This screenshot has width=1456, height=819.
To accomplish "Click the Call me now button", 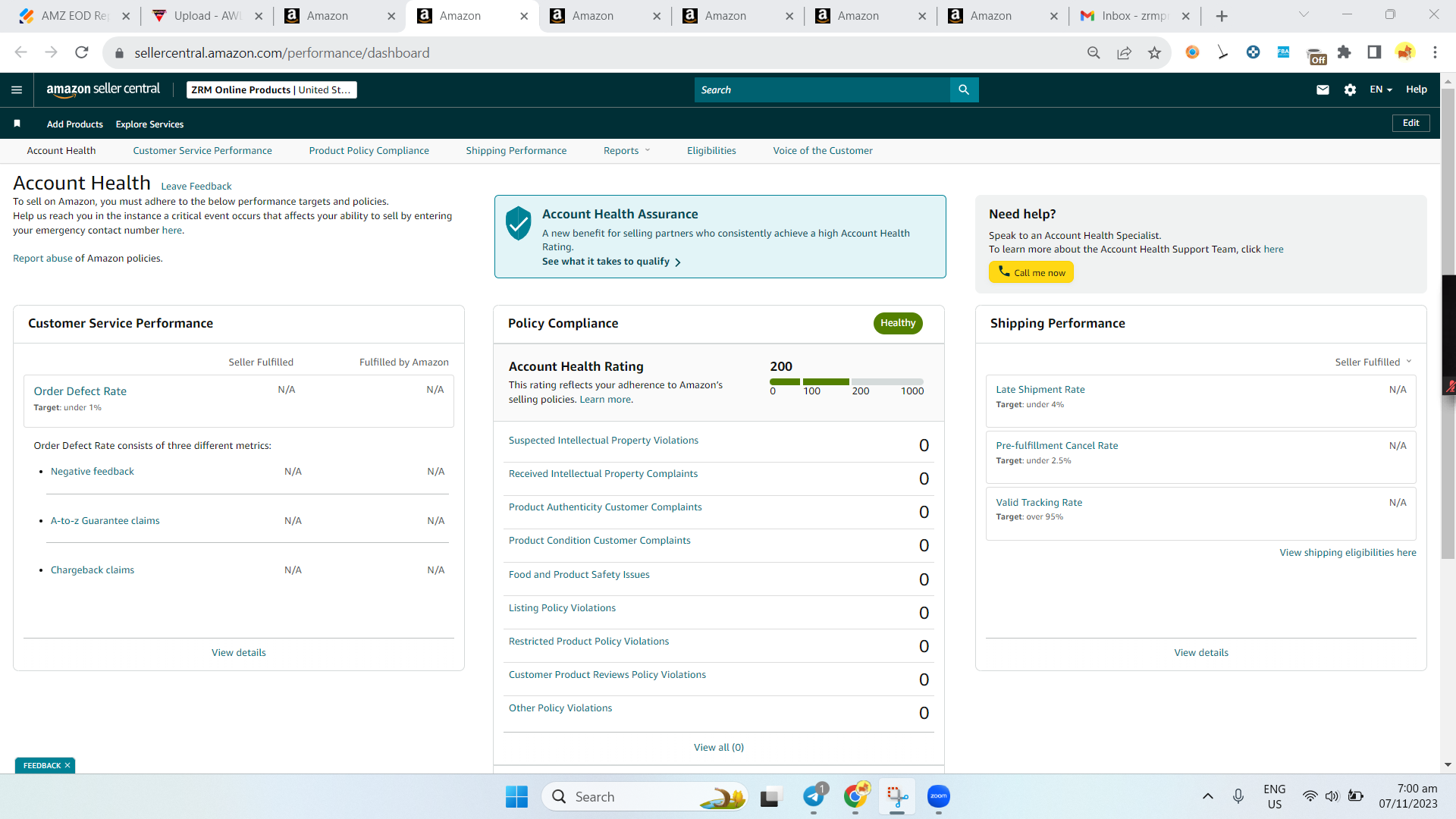I will click(x=1031, y=272).
